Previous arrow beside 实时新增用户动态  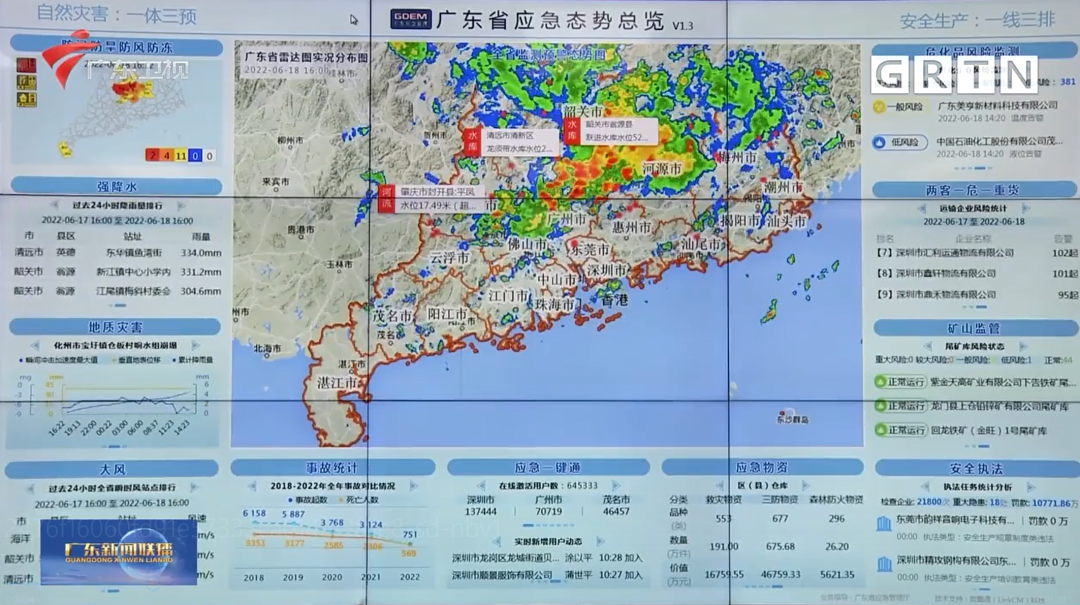[x=497, y=542]
